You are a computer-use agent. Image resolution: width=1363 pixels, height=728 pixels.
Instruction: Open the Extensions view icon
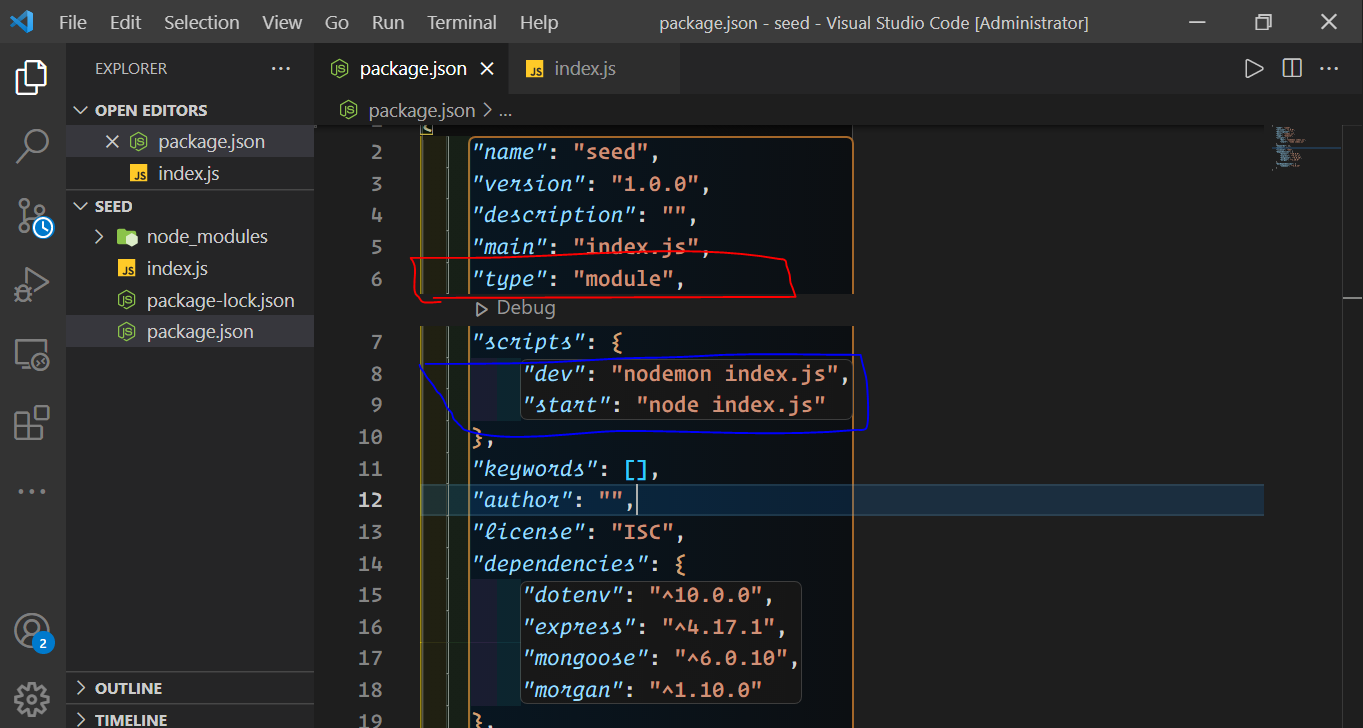click(x=32, y=423)
